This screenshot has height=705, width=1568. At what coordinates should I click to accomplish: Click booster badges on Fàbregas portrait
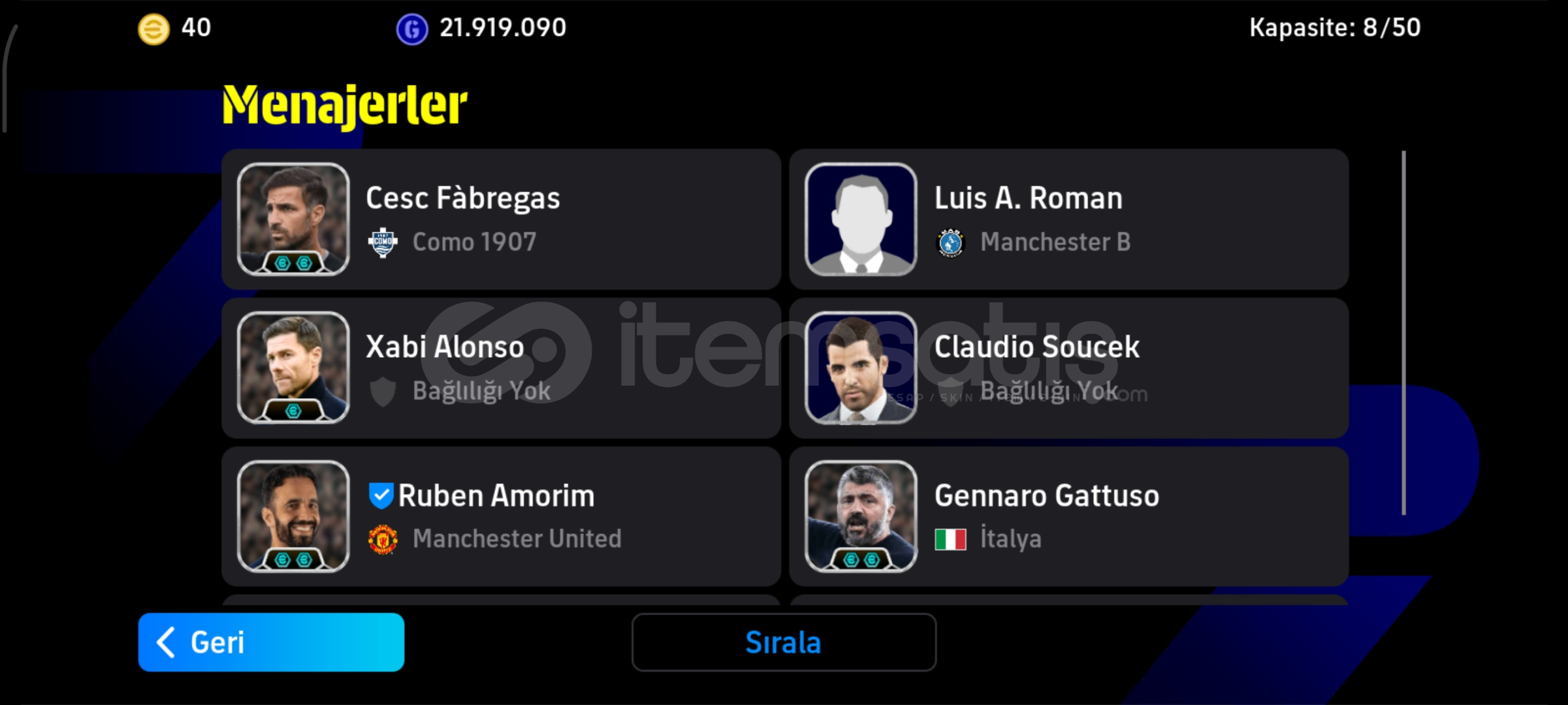click(293, 263)
